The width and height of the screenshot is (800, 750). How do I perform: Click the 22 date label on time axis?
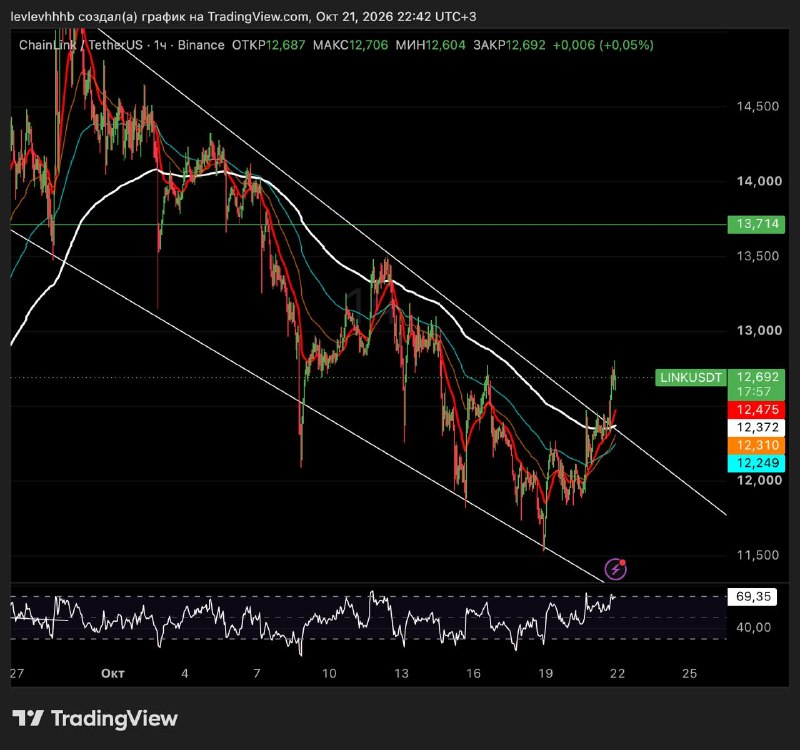[617, 673]
